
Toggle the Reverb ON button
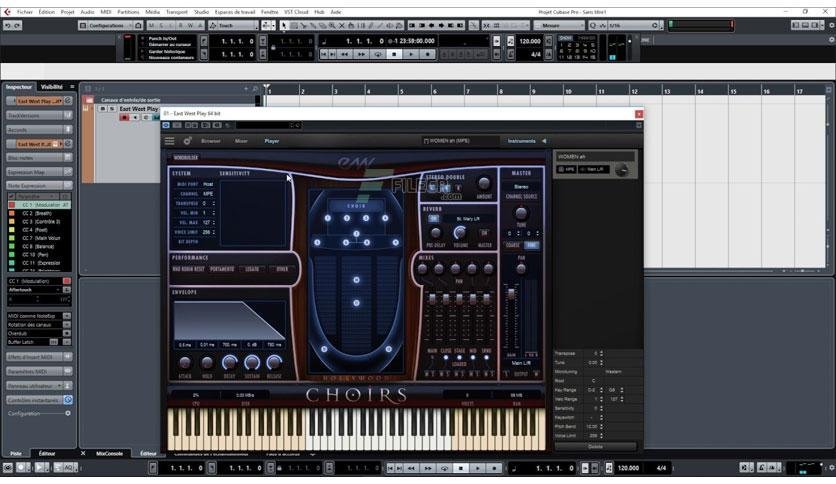pyautogui.click(x=432, y=219)
